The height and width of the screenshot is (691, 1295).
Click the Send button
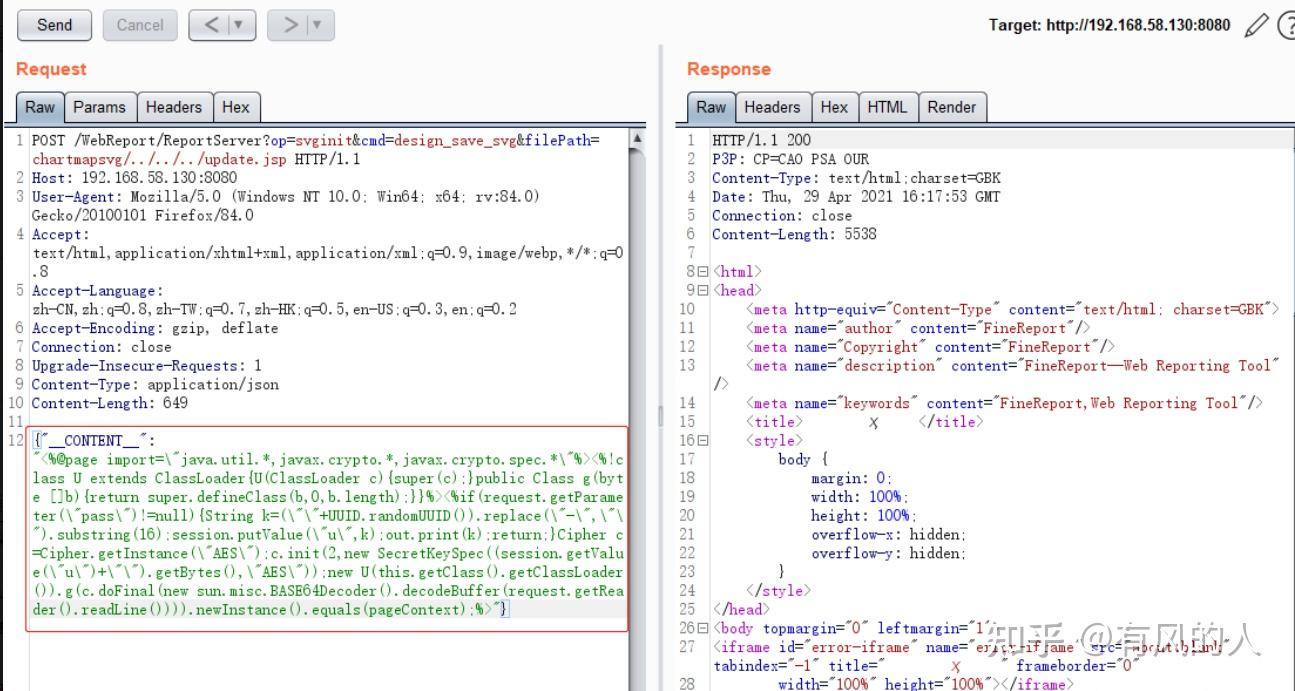54,25
